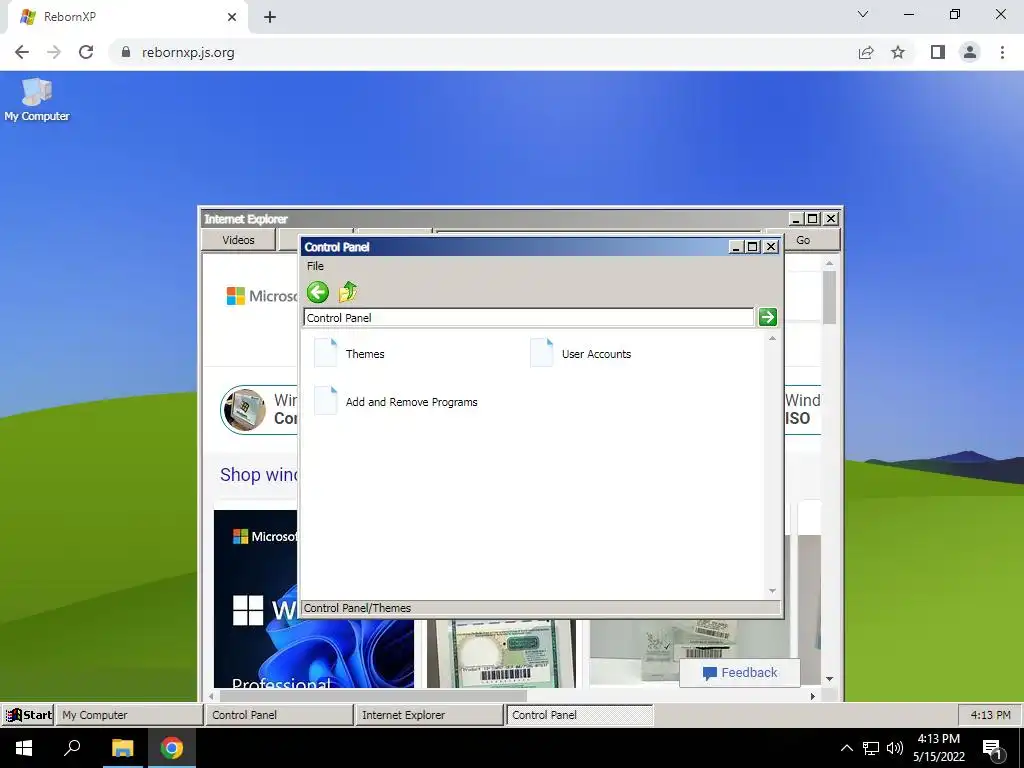
Task: Open File Explorer from the Windows taskbar
Action: 123,748
